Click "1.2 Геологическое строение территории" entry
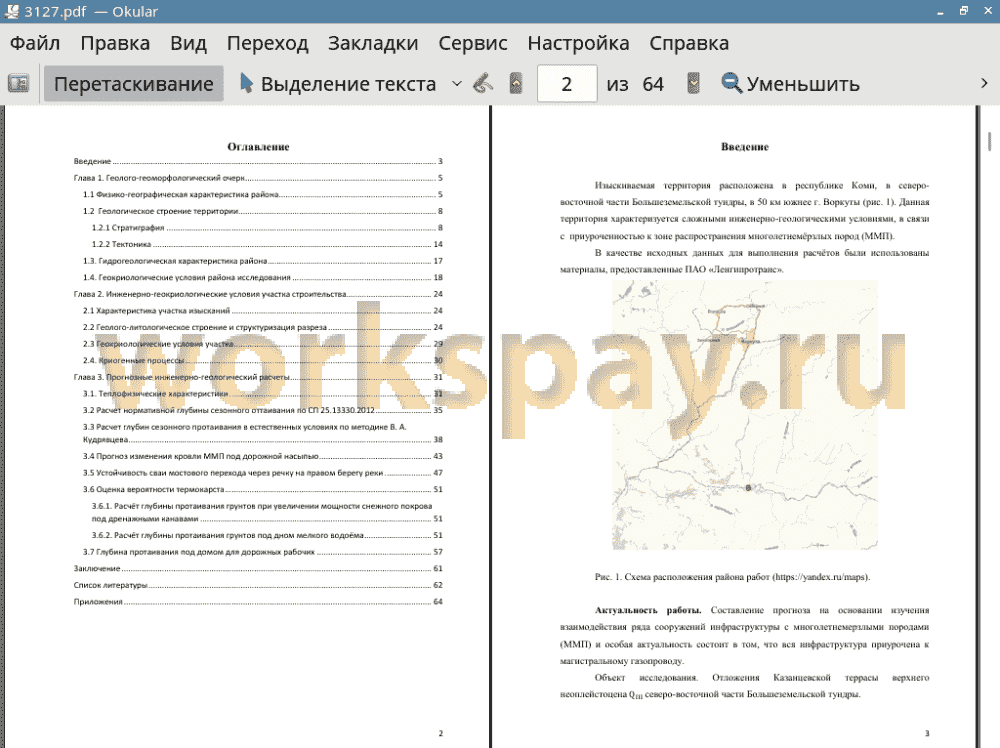Viewport: 1000px width, 748px height. point(263,211)
